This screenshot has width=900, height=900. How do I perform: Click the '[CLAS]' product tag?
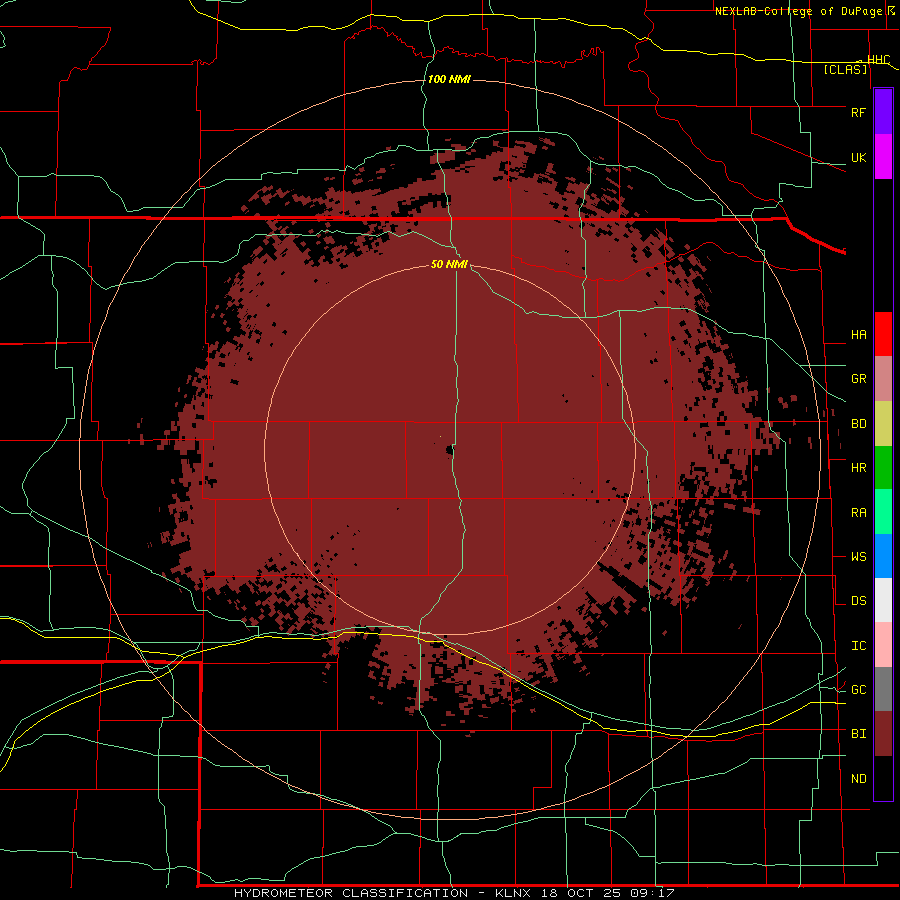pyautogui.click(x=845, y=69)
